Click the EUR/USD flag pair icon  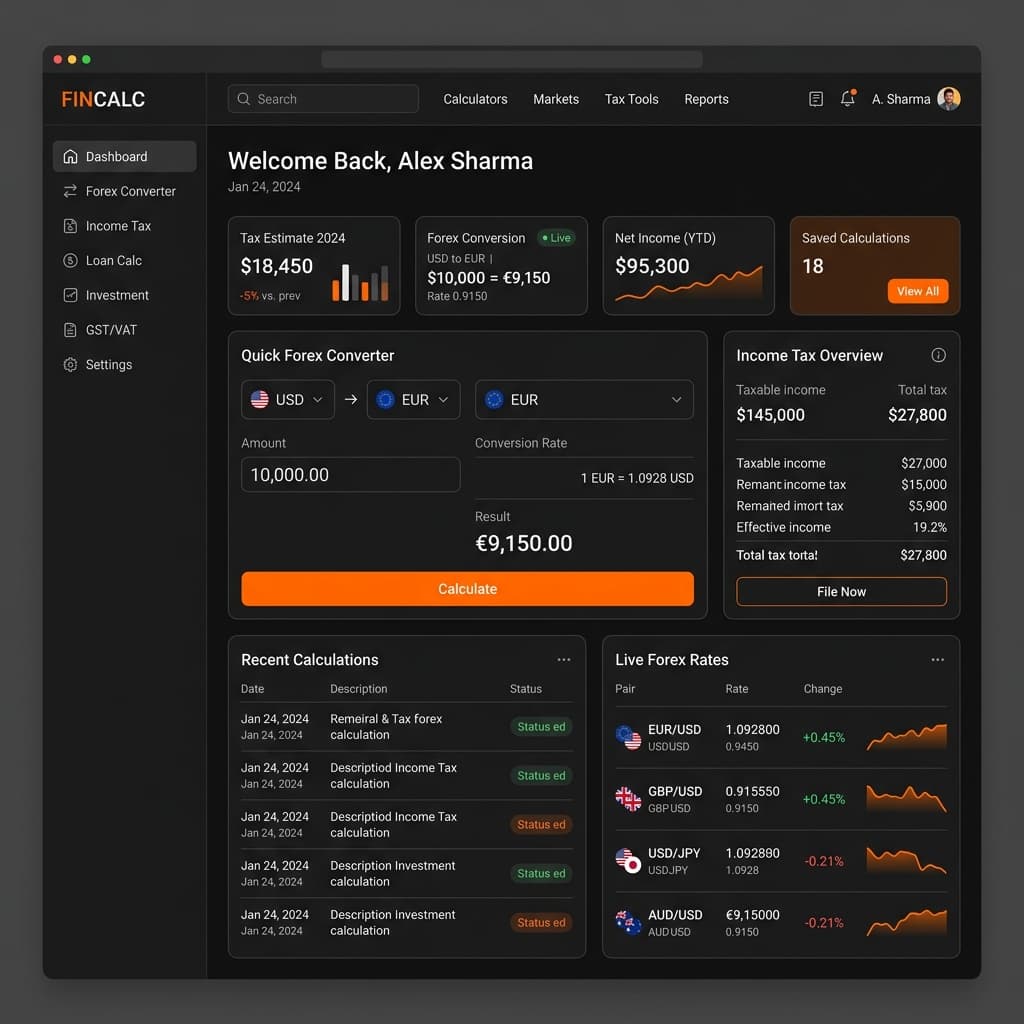point(628,737)
